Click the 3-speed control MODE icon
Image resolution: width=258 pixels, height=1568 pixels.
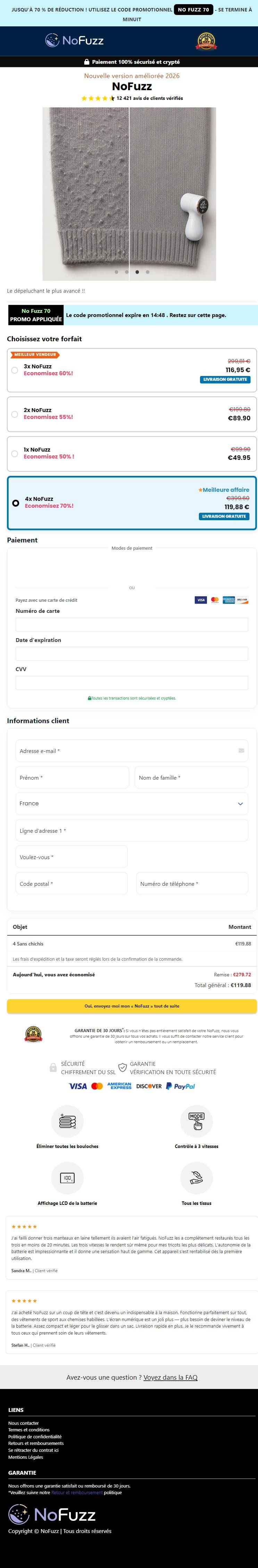click(197, 1121)
